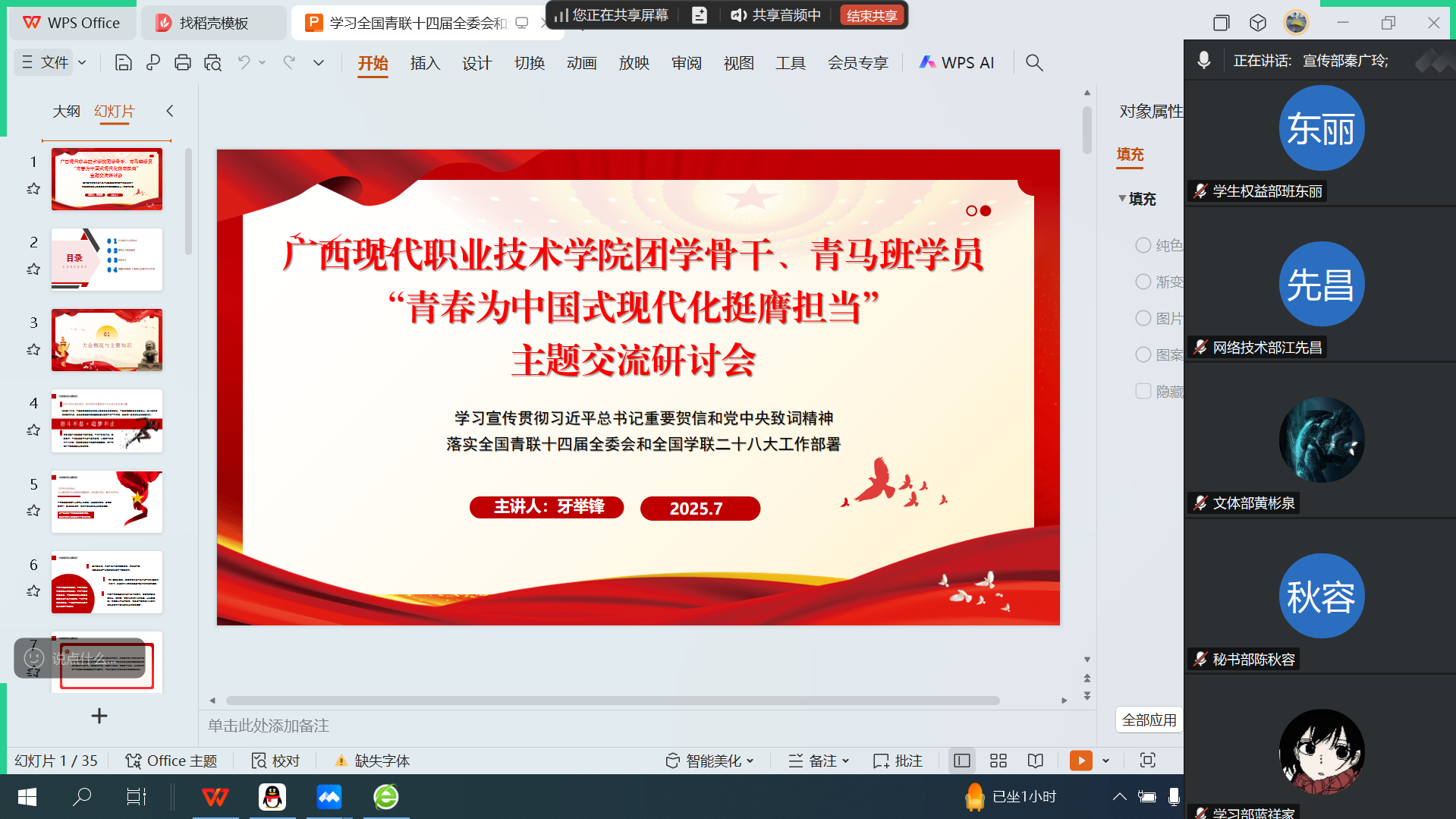The width and height of the screenshot is (1456, 819).
Task: Click the 全部应用 button
Action: [x=1149, y=720]
